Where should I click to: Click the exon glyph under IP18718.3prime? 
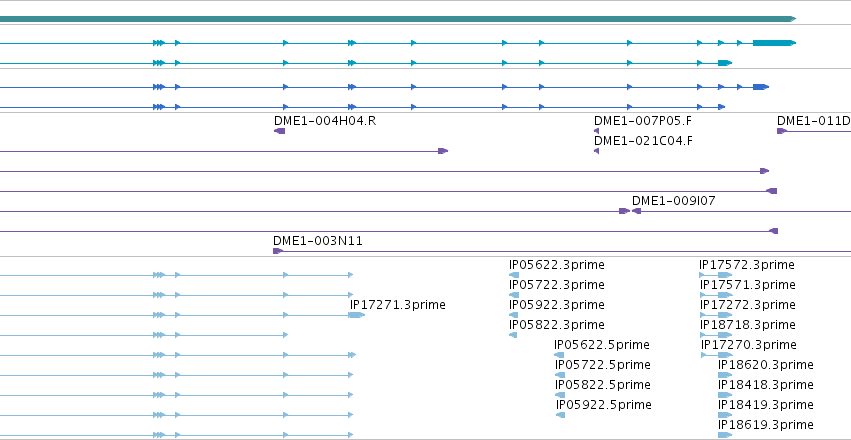click(x=725, y=335)
